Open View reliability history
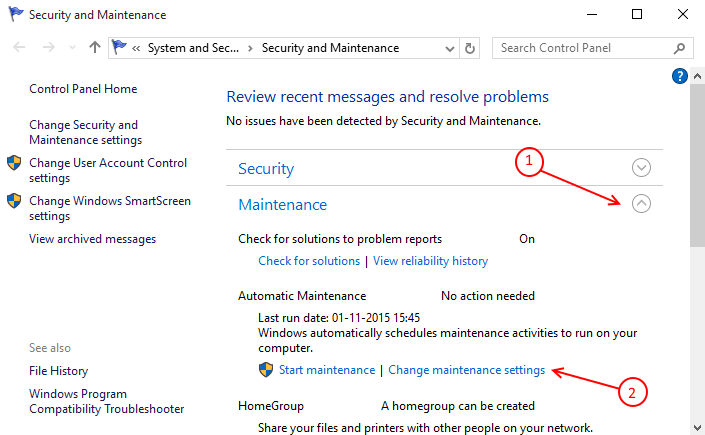 (430, 261)
